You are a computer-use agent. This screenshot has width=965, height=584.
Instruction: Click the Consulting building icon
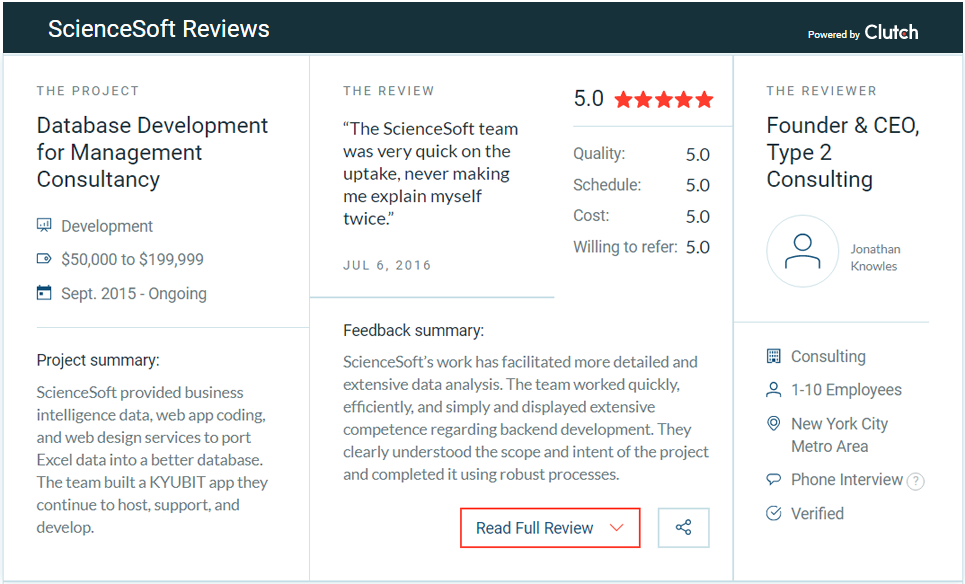point(773,357)
